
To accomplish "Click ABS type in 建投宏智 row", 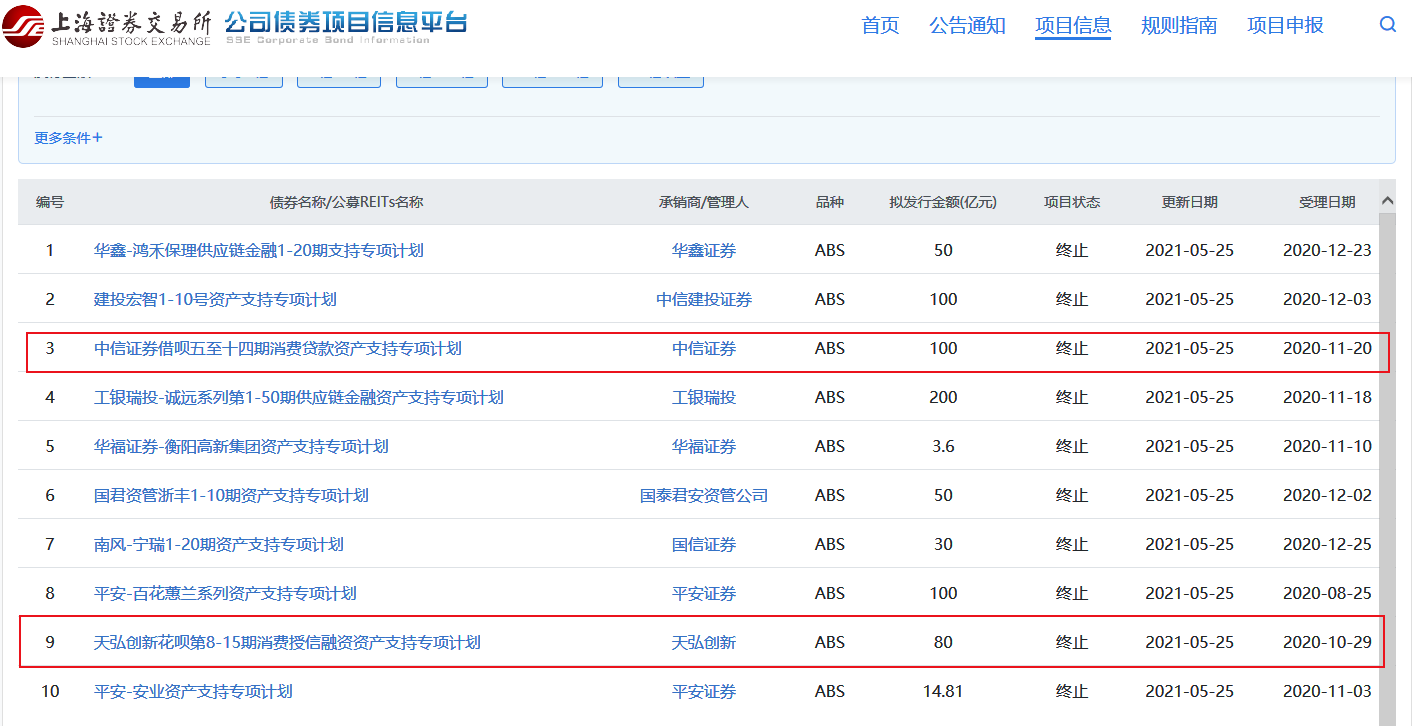I will 830,299.
